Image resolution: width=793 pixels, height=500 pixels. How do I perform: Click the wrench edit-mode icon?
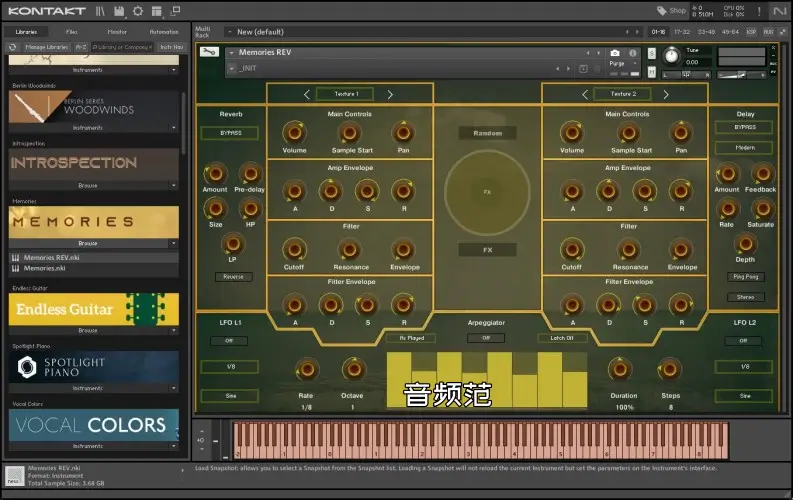(x=209, y=52)
